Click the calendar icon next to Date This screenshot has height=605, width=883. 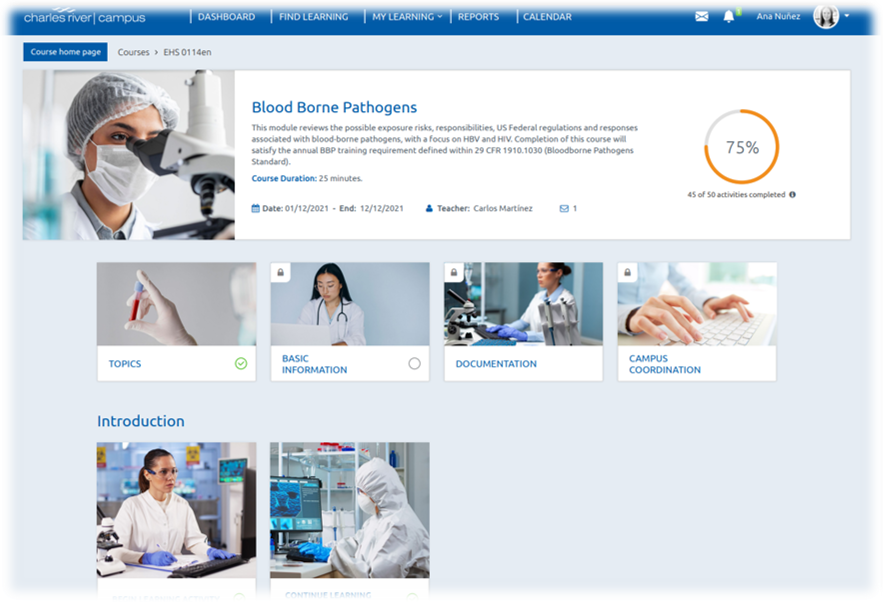(254, 209)
